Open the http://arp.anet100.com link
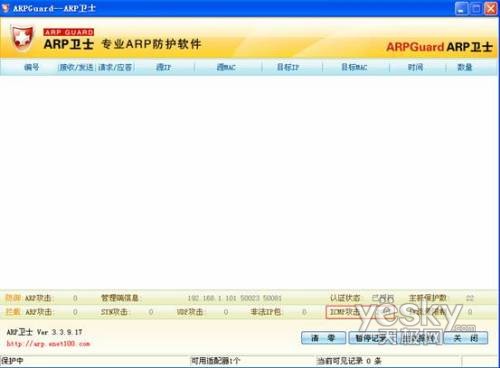This screenshot has height=368, width=500. [x=48, y=344]
